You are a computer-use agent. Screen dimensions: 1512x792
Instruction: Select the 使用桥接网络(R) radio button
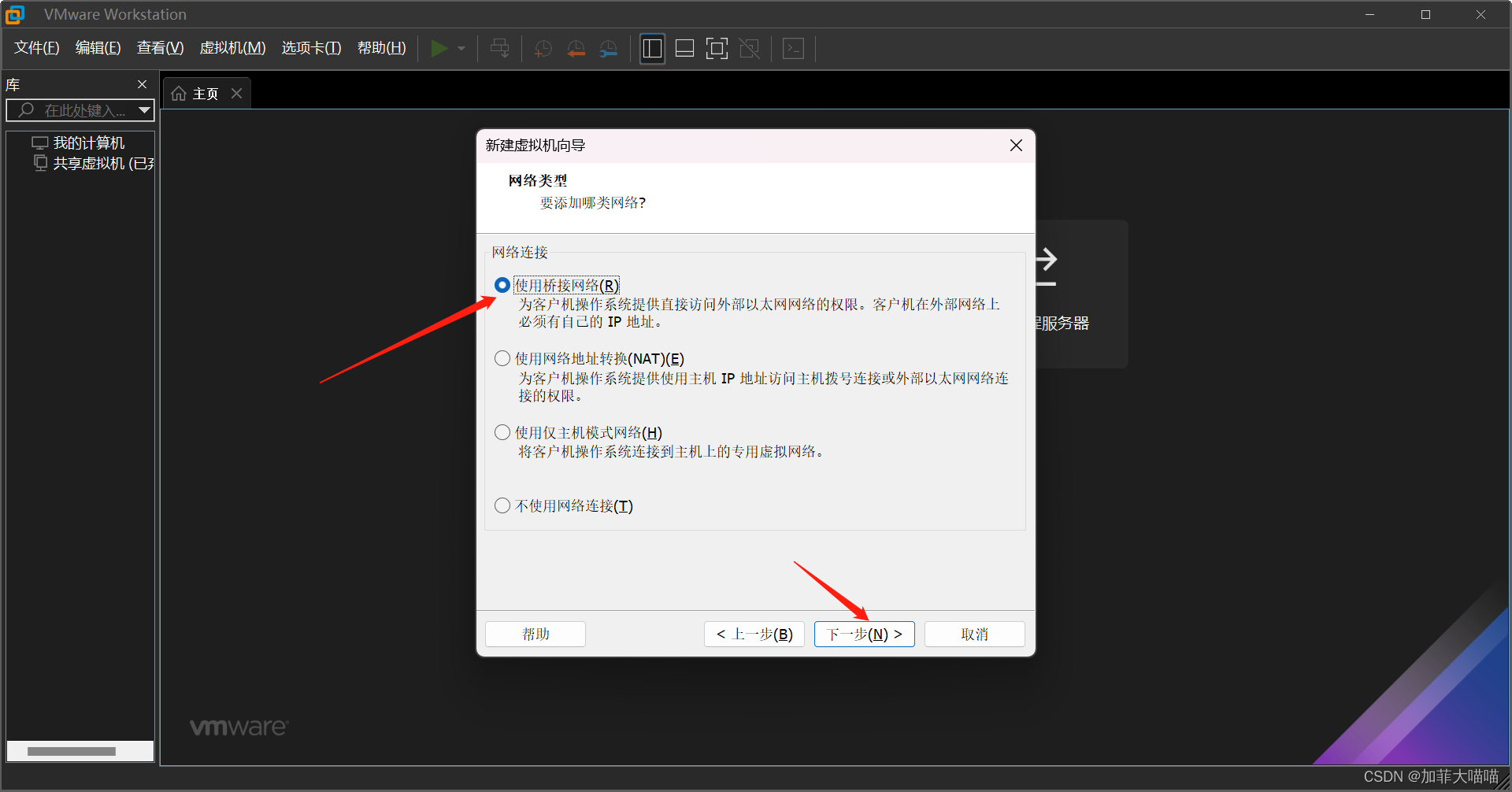pyautogui.click(x=502, y=285)
